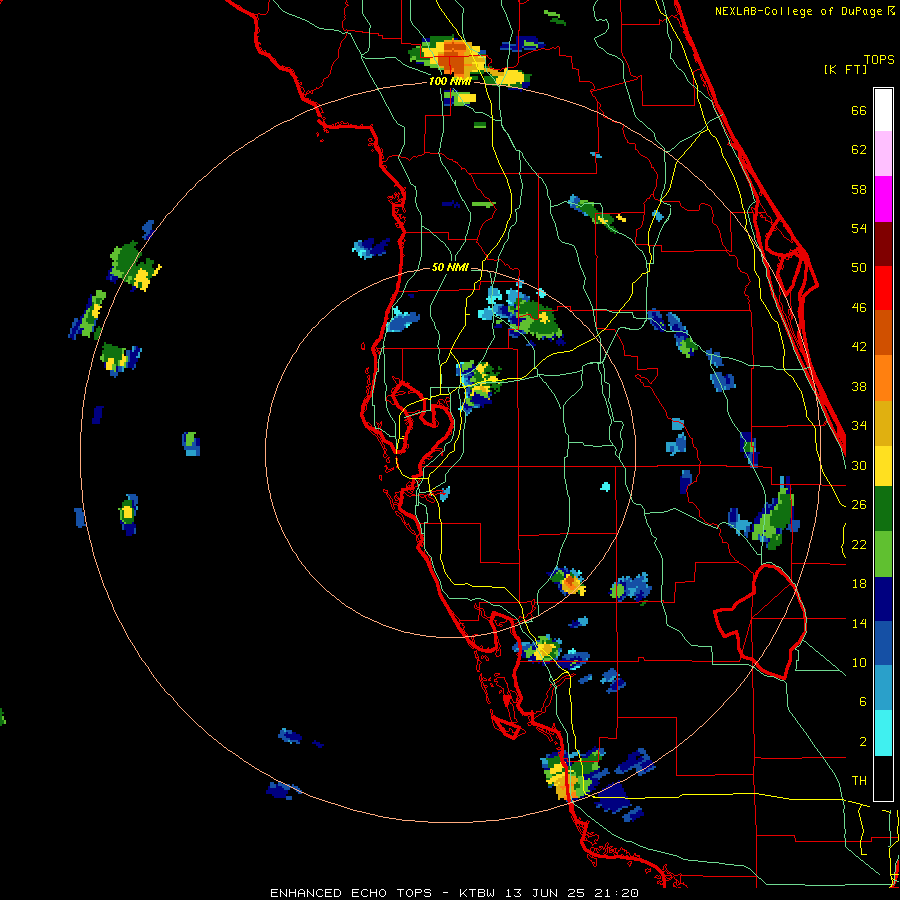Viewport: 900px width, 900px height.
Task: Click the legend value 22
Action: (859, 545)
